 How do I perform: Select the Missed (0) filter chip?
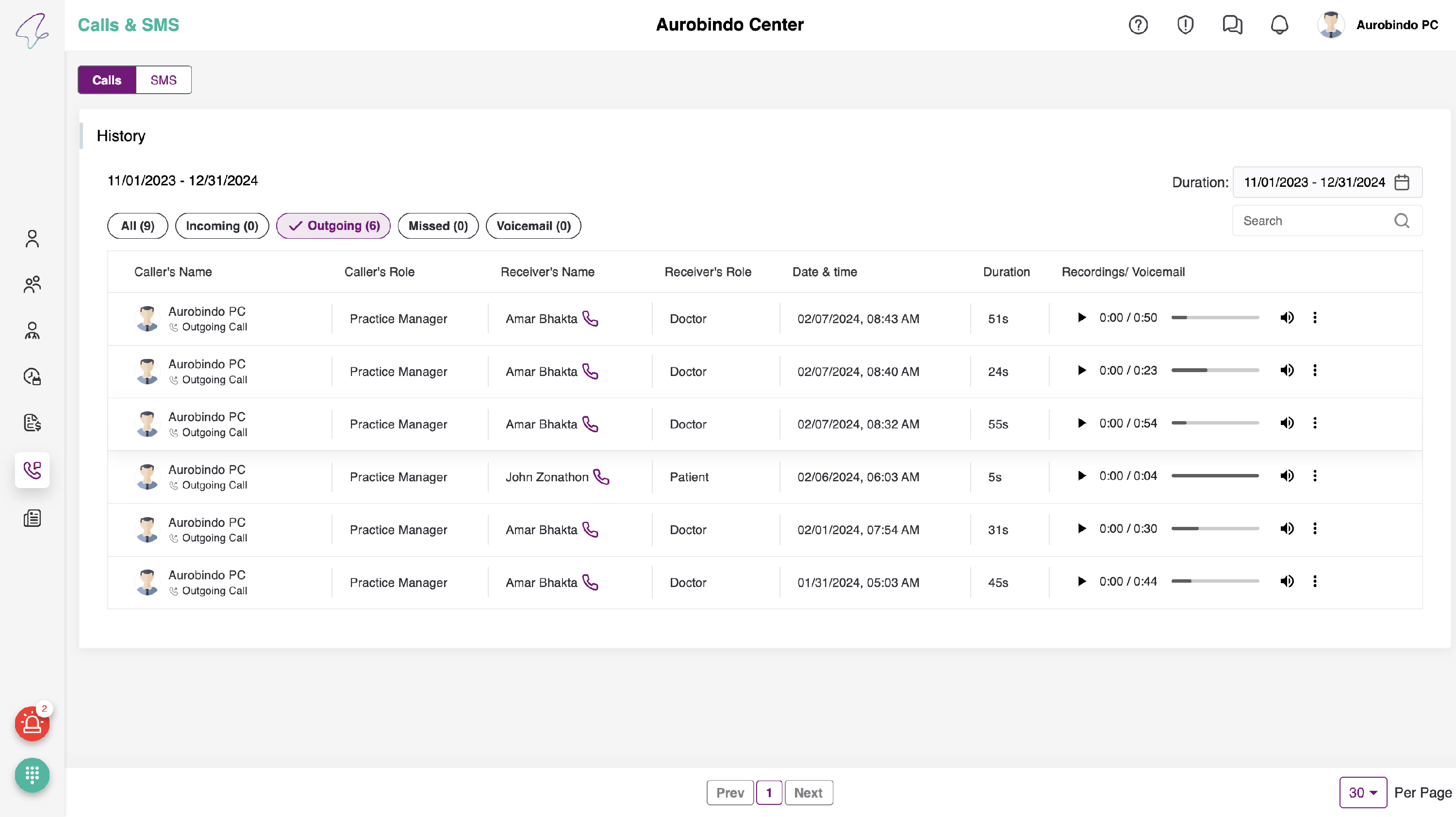point(438,226)
